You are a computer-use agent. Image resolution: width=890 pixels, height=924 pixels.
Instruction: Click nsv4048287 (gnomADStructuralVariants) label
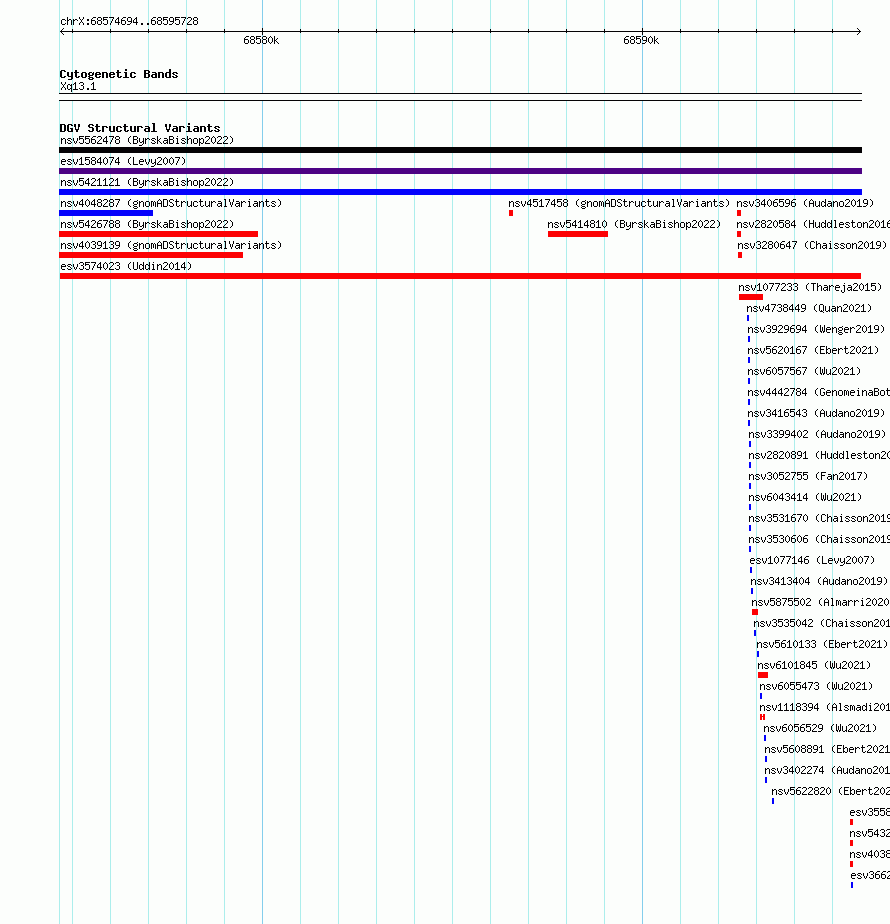(x=171, y=203)
